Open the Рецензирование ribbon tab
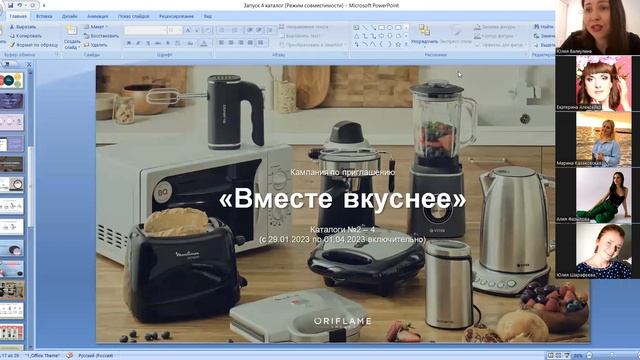The height and width of the screenshot is (360, 640). (x=176, y=16)
